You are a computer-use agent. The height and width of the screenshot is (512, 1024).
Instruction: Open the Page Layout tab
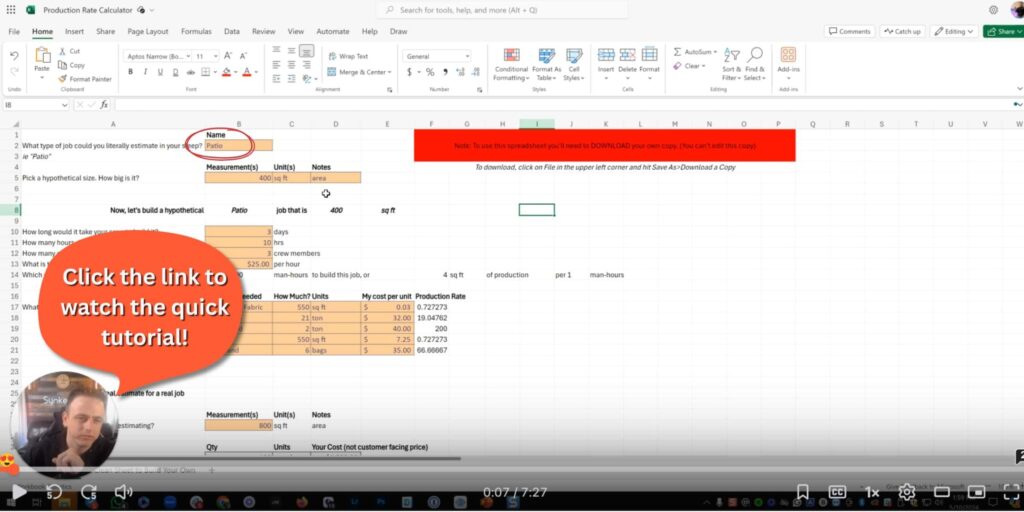tap(148, 31)
